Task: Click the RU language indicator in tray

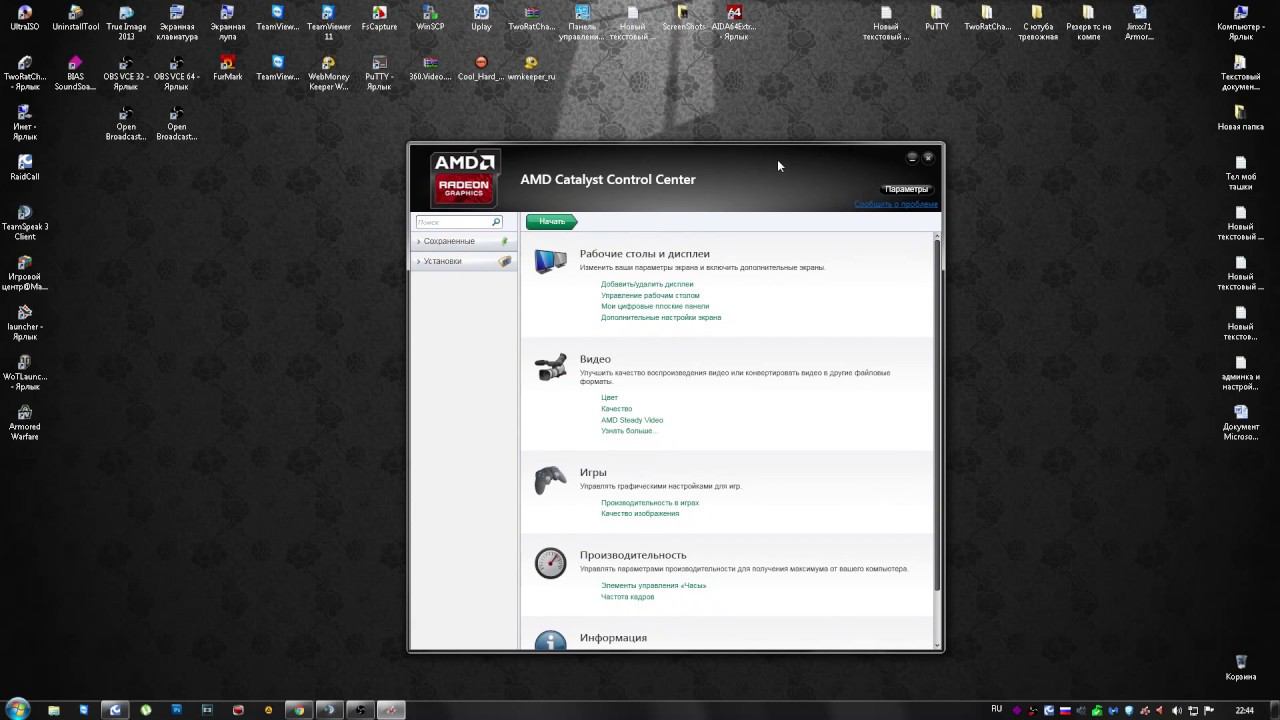Action: (x=996, y=709)
